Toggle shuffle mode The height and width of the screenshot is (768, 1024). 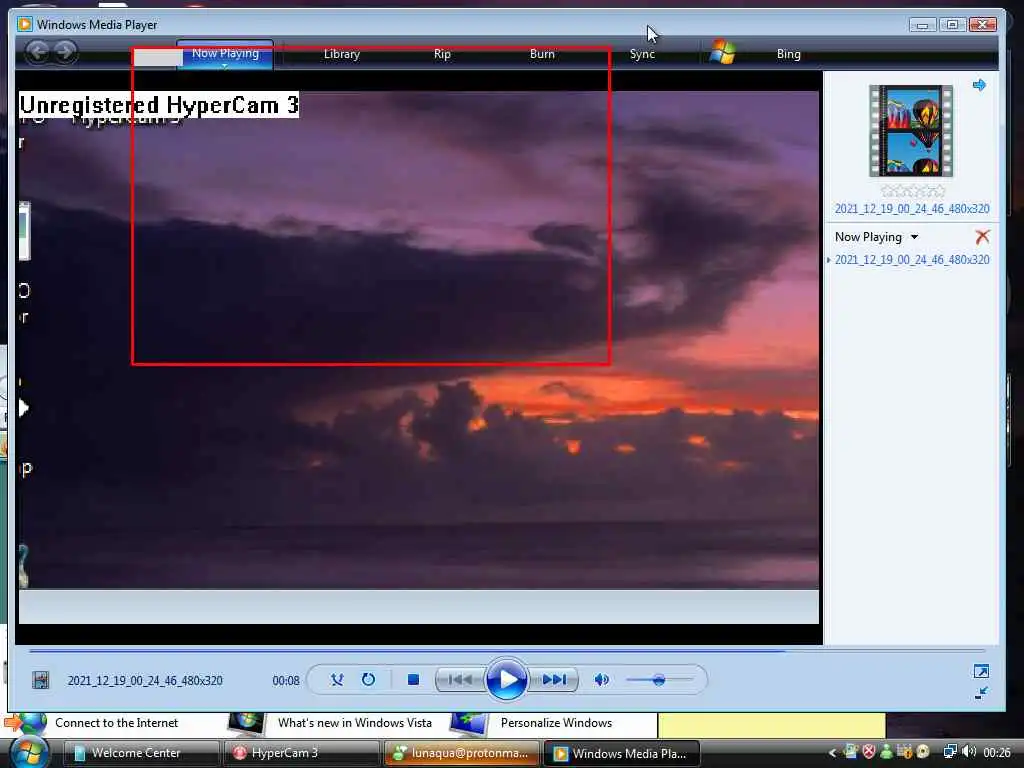[x=337, y=680]
